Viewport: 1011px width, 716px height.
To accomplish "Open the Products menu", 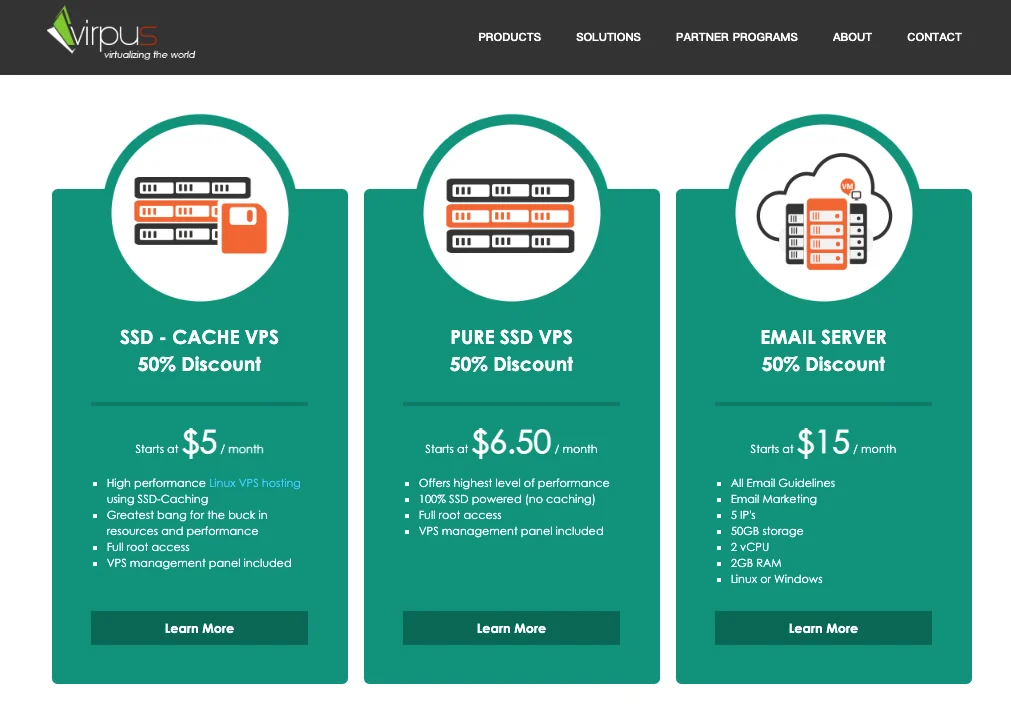I will click(x=509, y=37).
